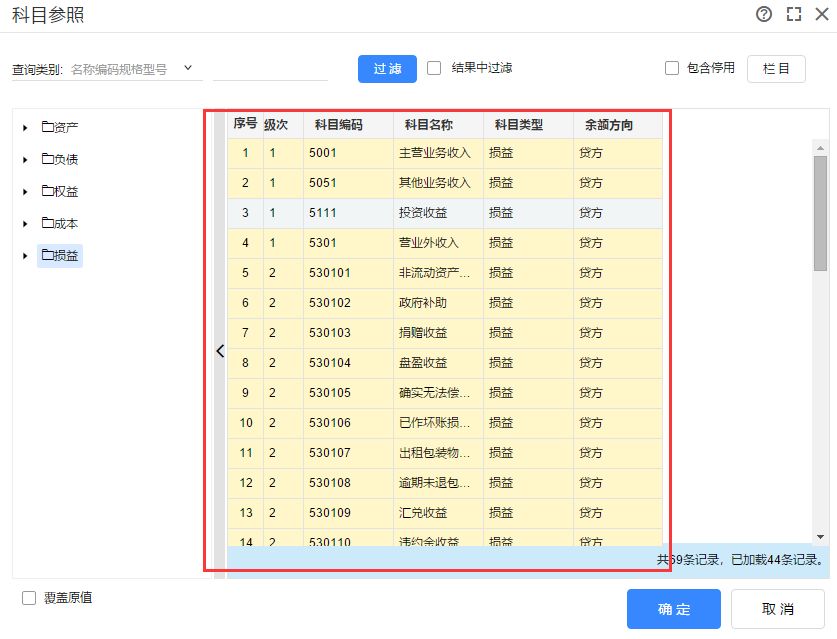Click the 余额方向 column header
The width and height of the screenshot is (837, 639).
[618, 124]
